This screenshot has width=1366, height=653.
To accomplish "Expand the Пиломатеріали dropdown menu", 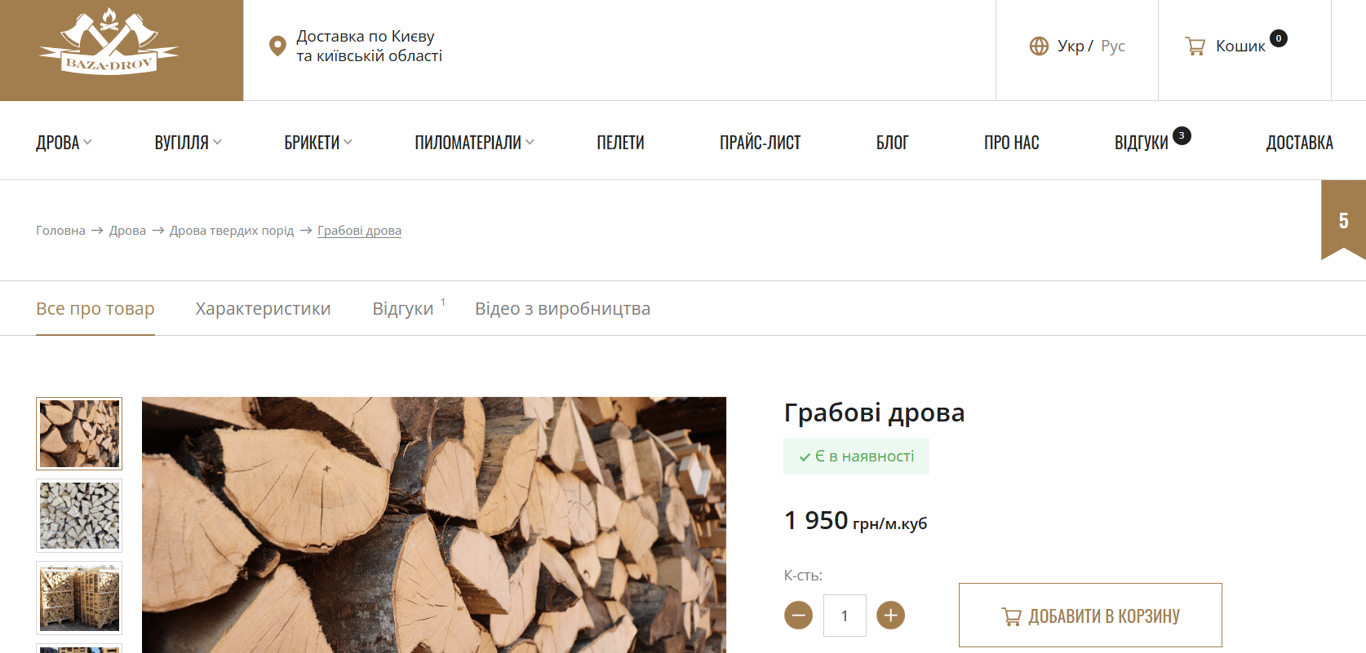I will coord(474,142).
